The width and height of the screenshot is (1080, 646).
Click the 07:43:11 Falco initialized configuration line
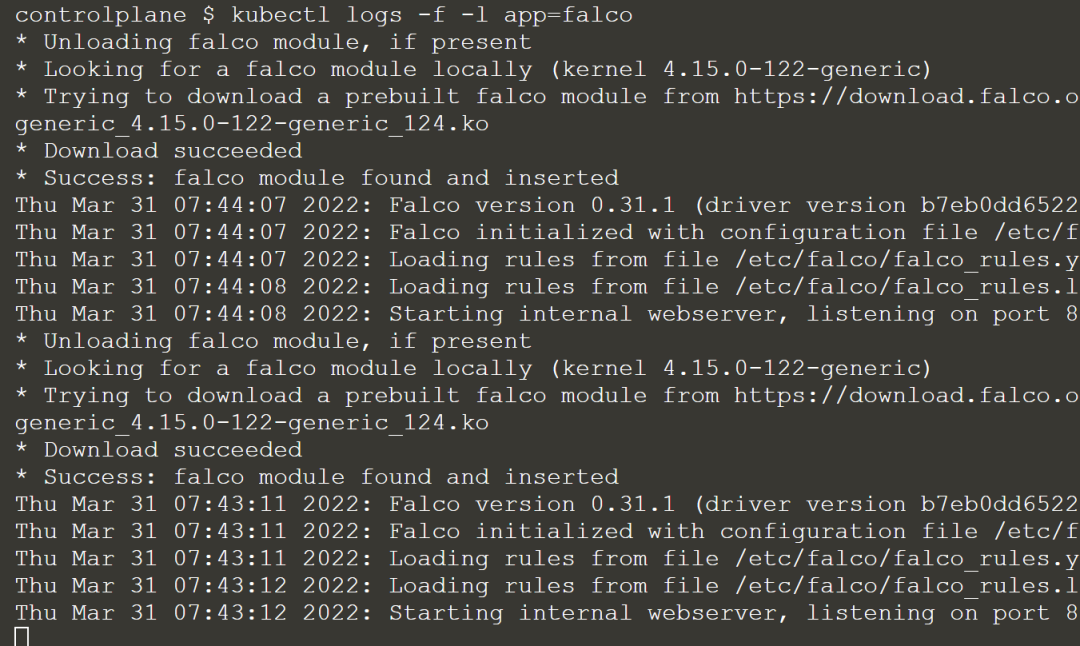pyautogui.click(x=548, y=532)
